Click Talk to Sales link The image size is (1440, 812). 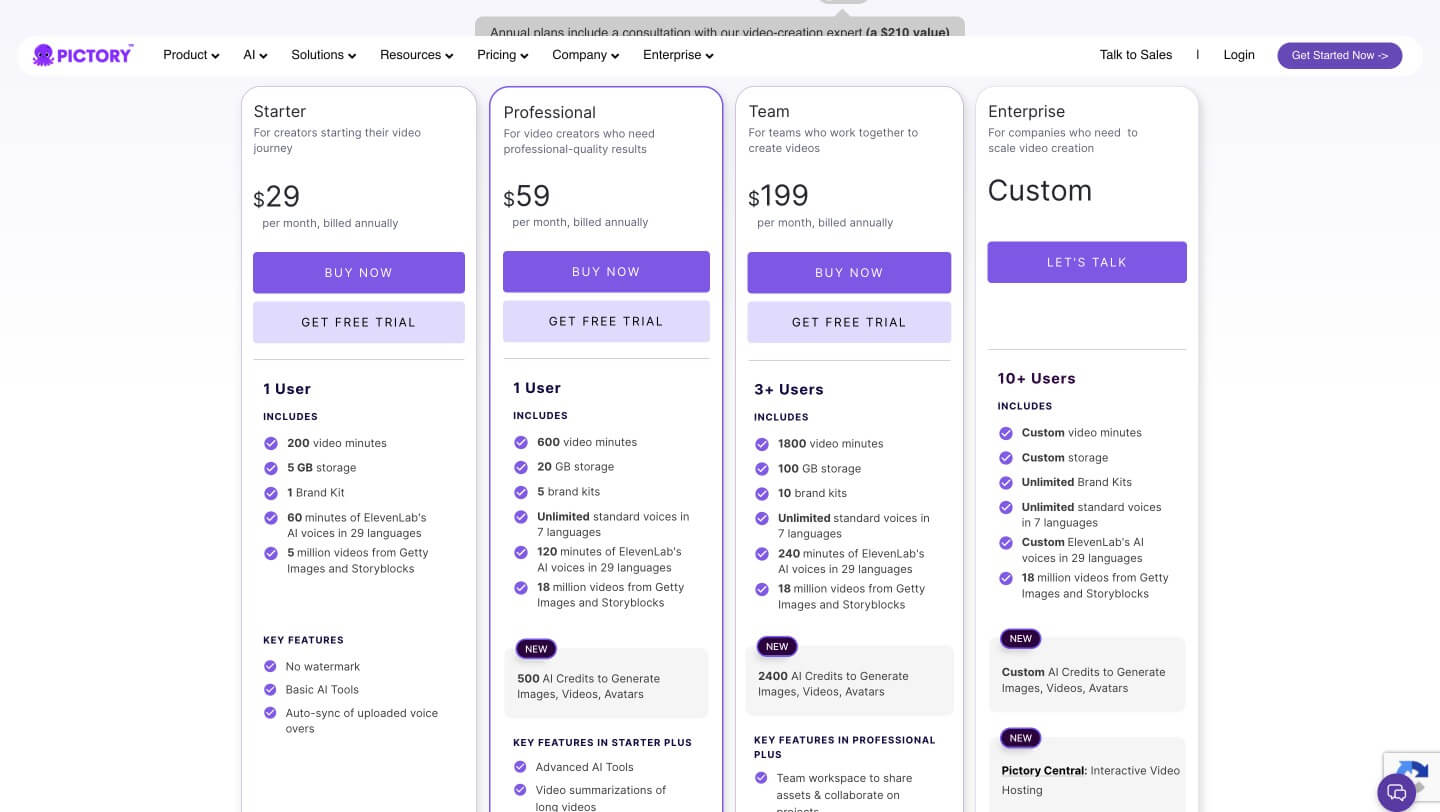(1136, 55)
